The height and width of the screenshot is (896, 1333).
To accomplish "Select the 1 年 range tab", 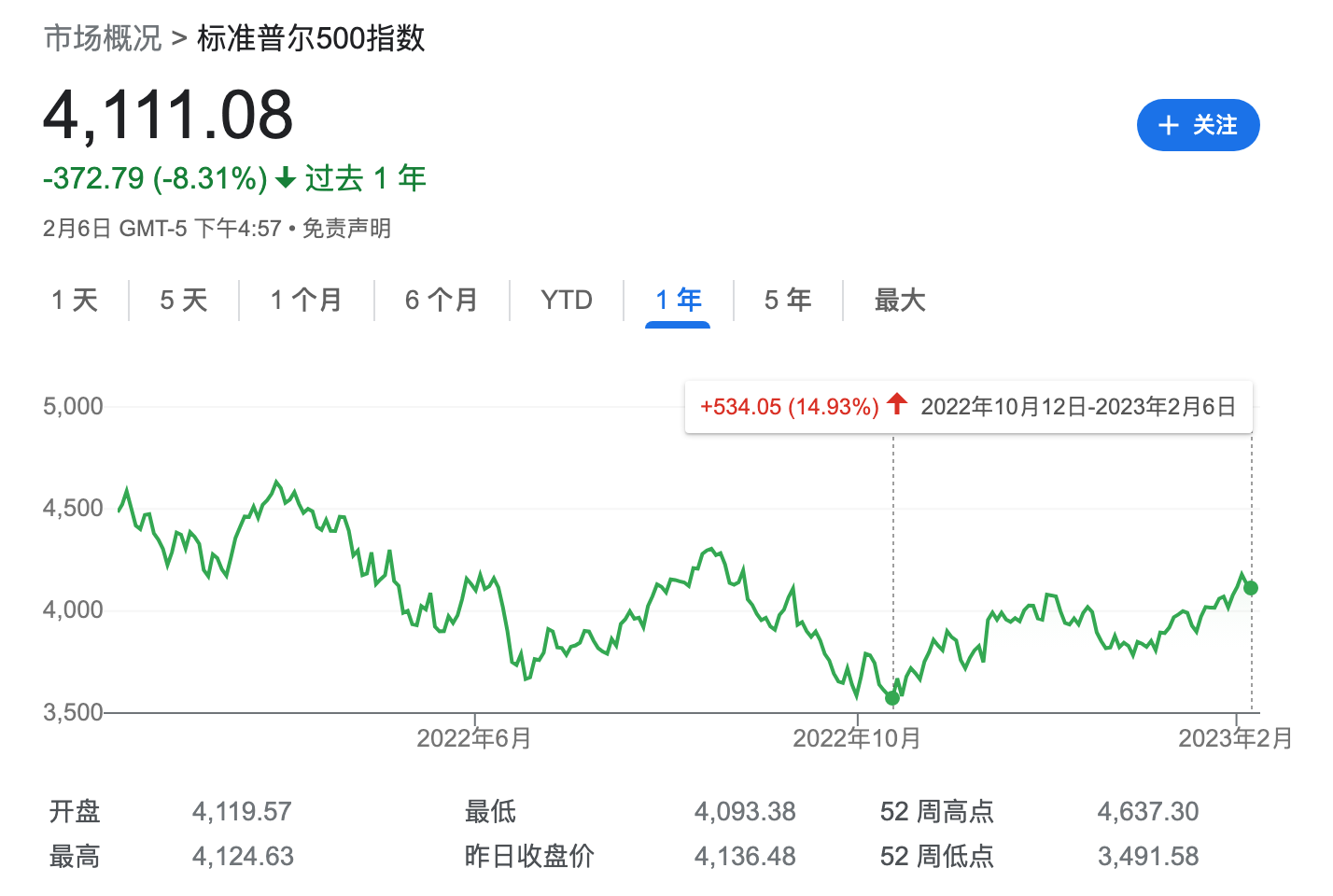I will pos(679,300).
